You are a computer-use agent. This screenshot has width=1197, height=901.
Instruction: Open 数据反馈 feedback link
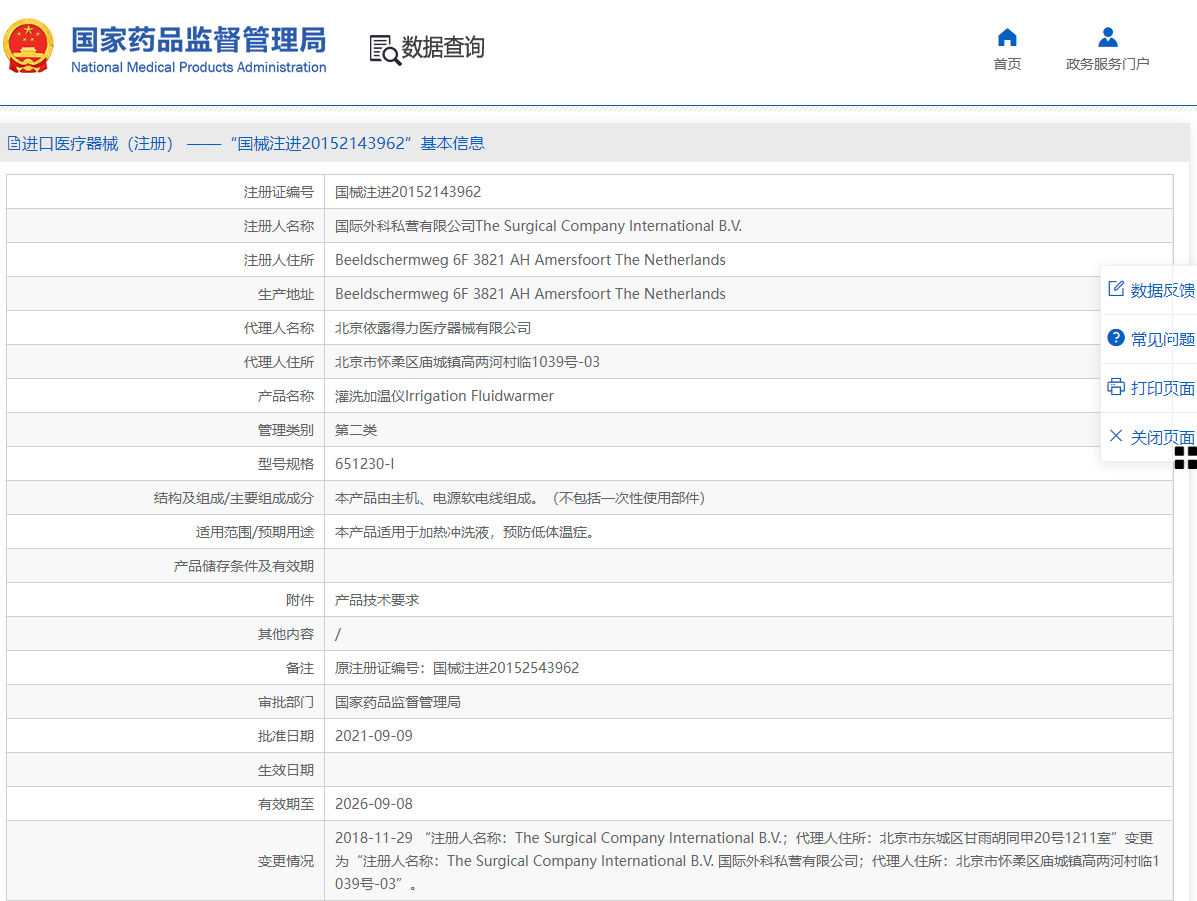pos(1162,290)
